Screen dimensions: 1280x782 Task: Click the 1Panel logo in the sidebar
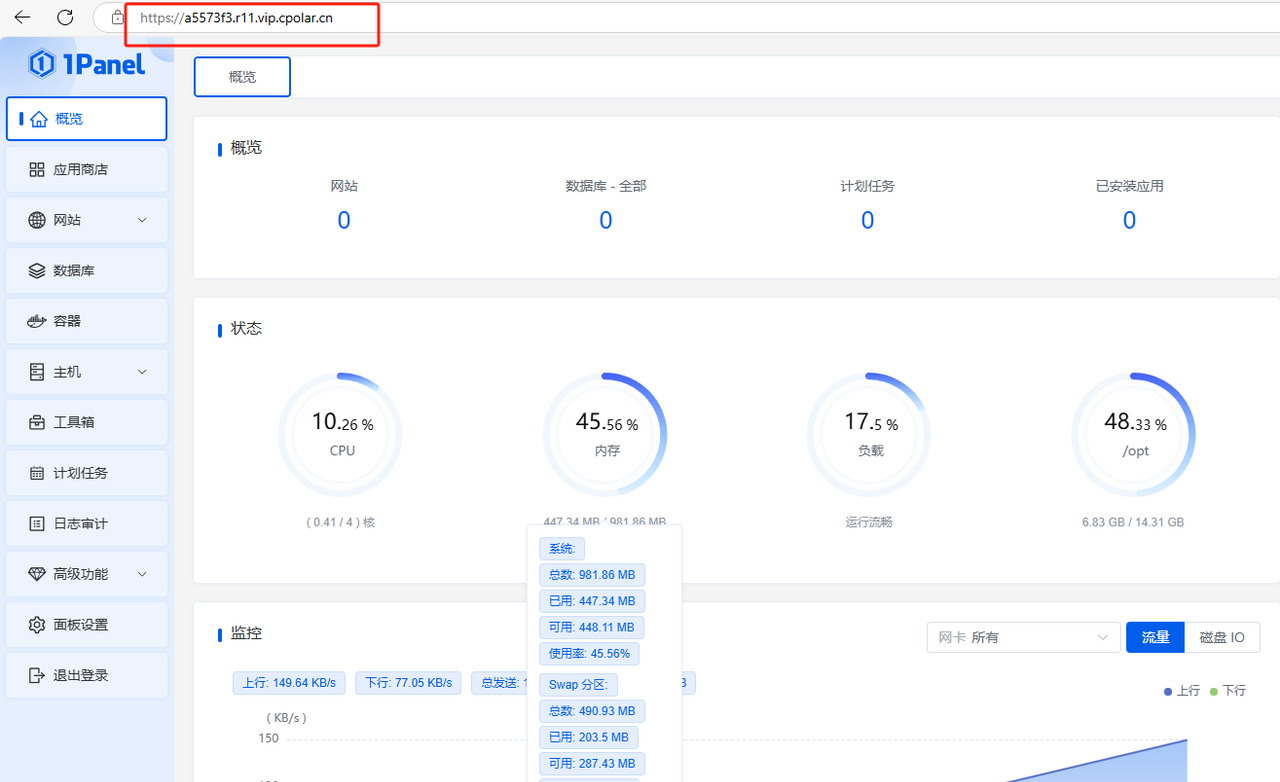[87, 64]
